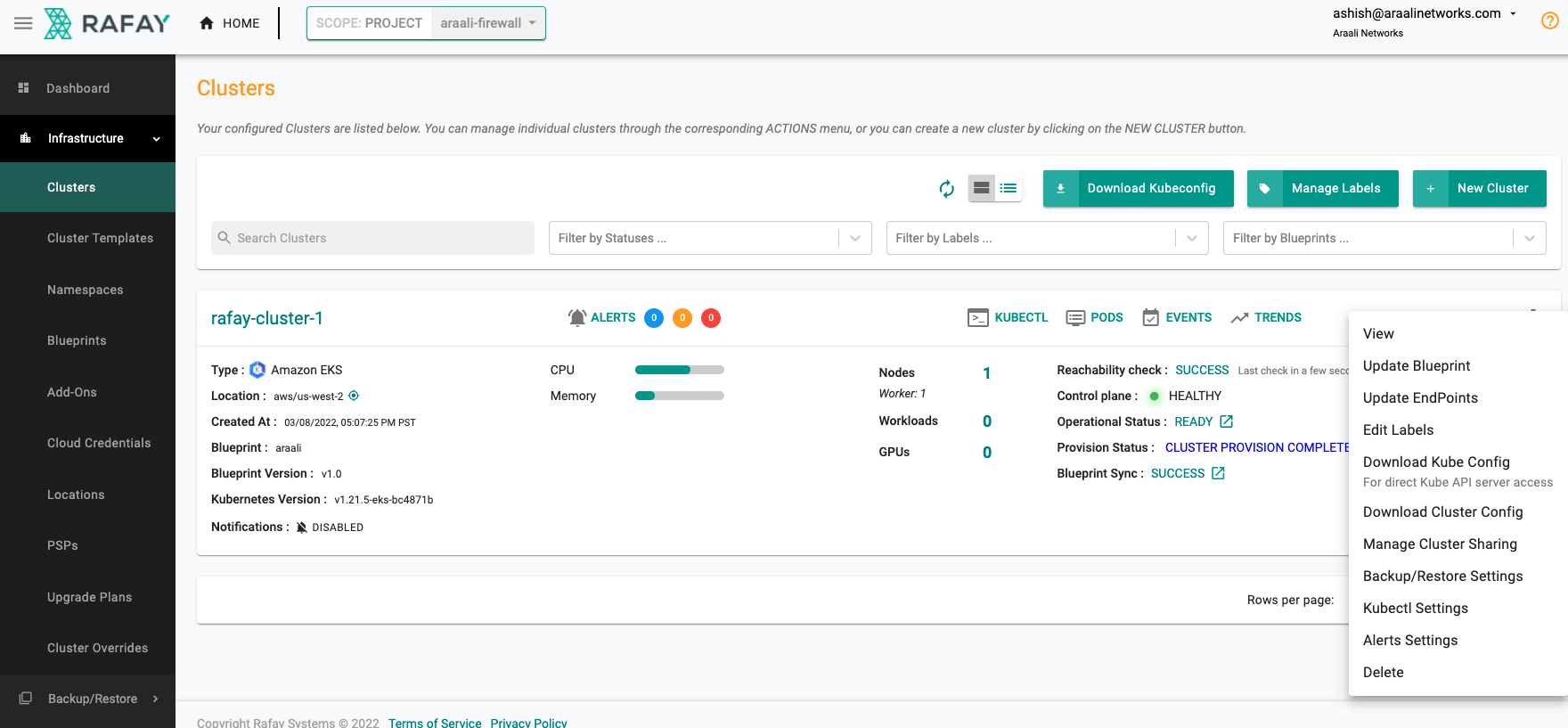The image size is (1568, 728).
Task: Open the project scope araali-firewall dropdown
Action: (488, 23)
